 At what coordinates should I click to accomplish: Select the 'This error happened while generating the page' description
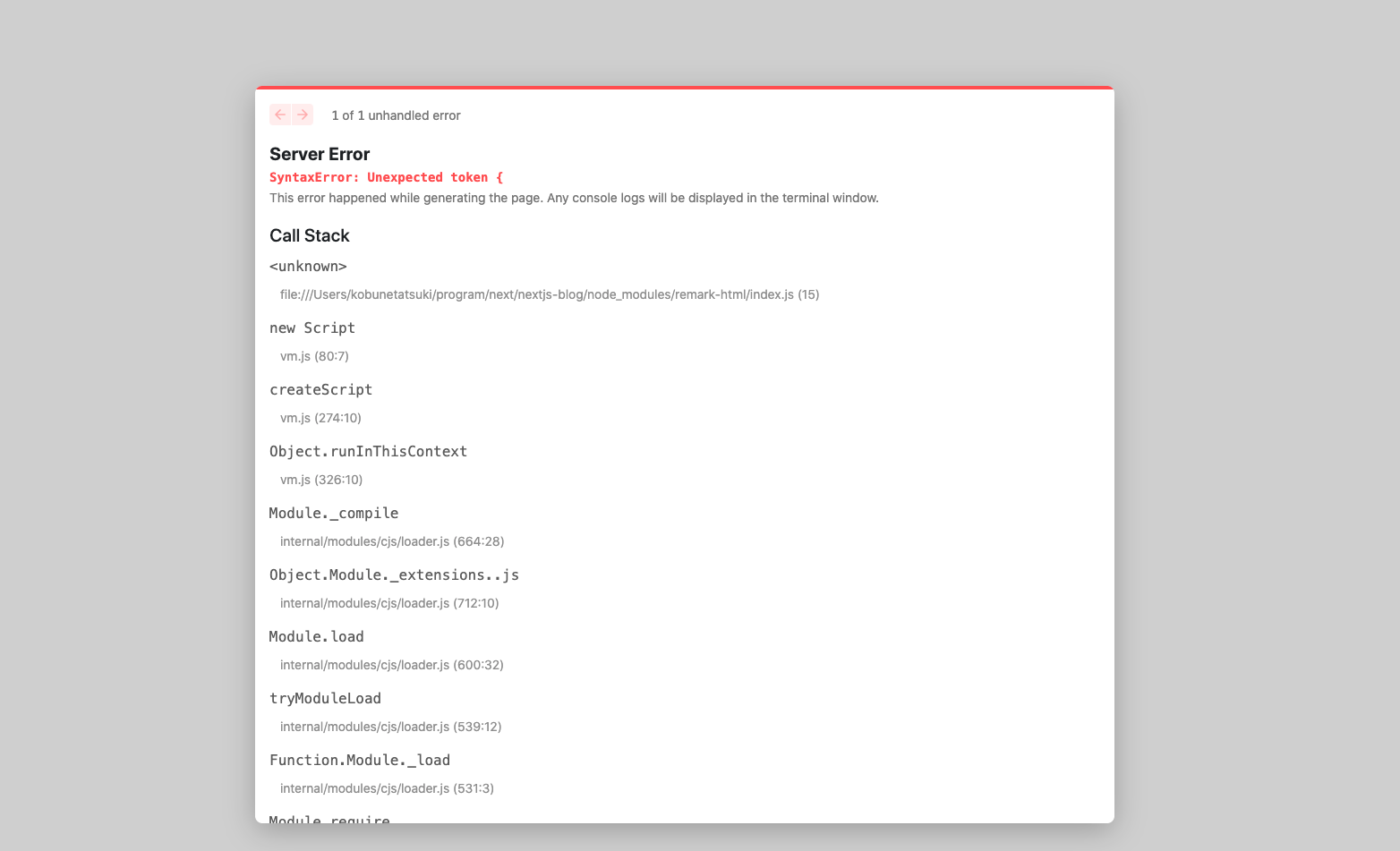pyautogui.click(x=574, y=198)
